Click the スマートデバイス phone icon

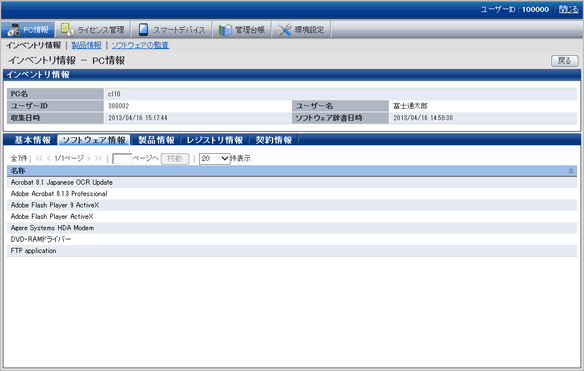[143, 29]
